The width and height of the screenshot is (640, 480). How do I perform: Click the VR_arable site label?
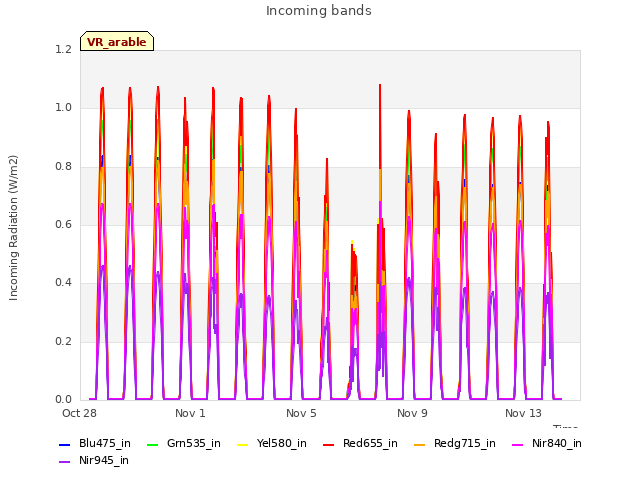[117, 42]
